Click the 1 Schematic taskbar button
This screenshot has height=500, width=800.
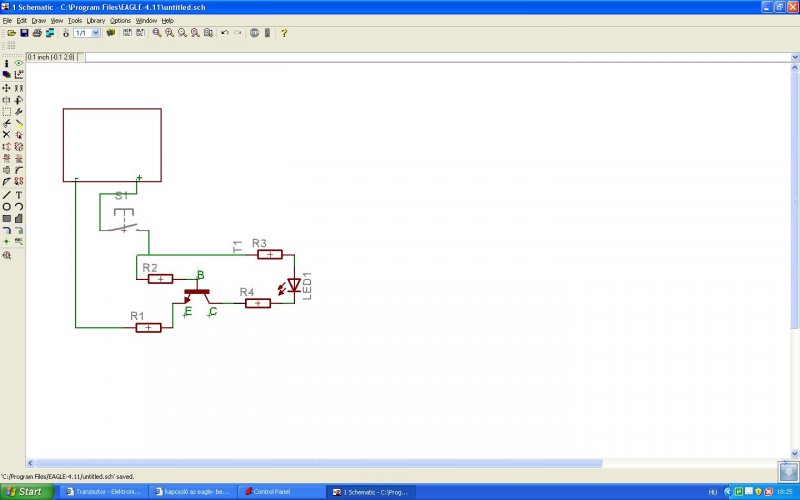pos(371,492)
